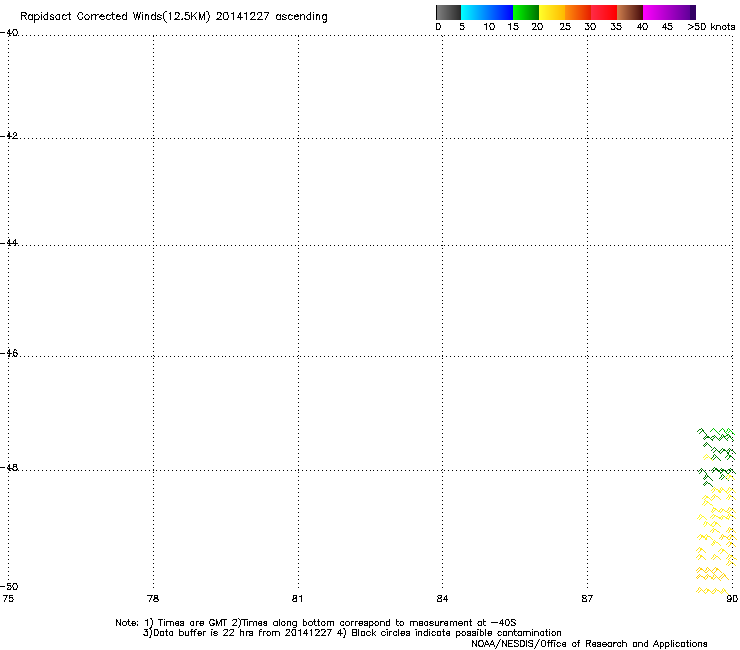This screenshot has width=740, height=650.
Task: Click the latitude label '-48'
Action: [x=9, y=467]
